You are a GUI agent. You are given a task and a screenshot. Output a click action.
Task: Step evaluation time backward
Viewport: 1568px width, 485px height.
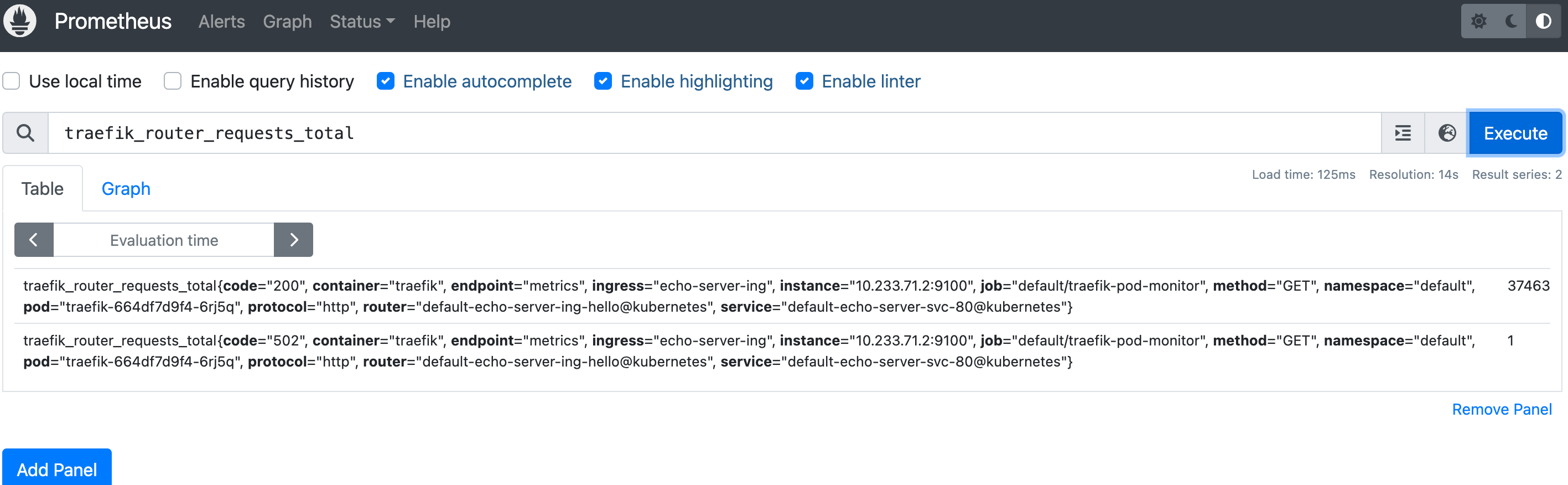point(34,239)
